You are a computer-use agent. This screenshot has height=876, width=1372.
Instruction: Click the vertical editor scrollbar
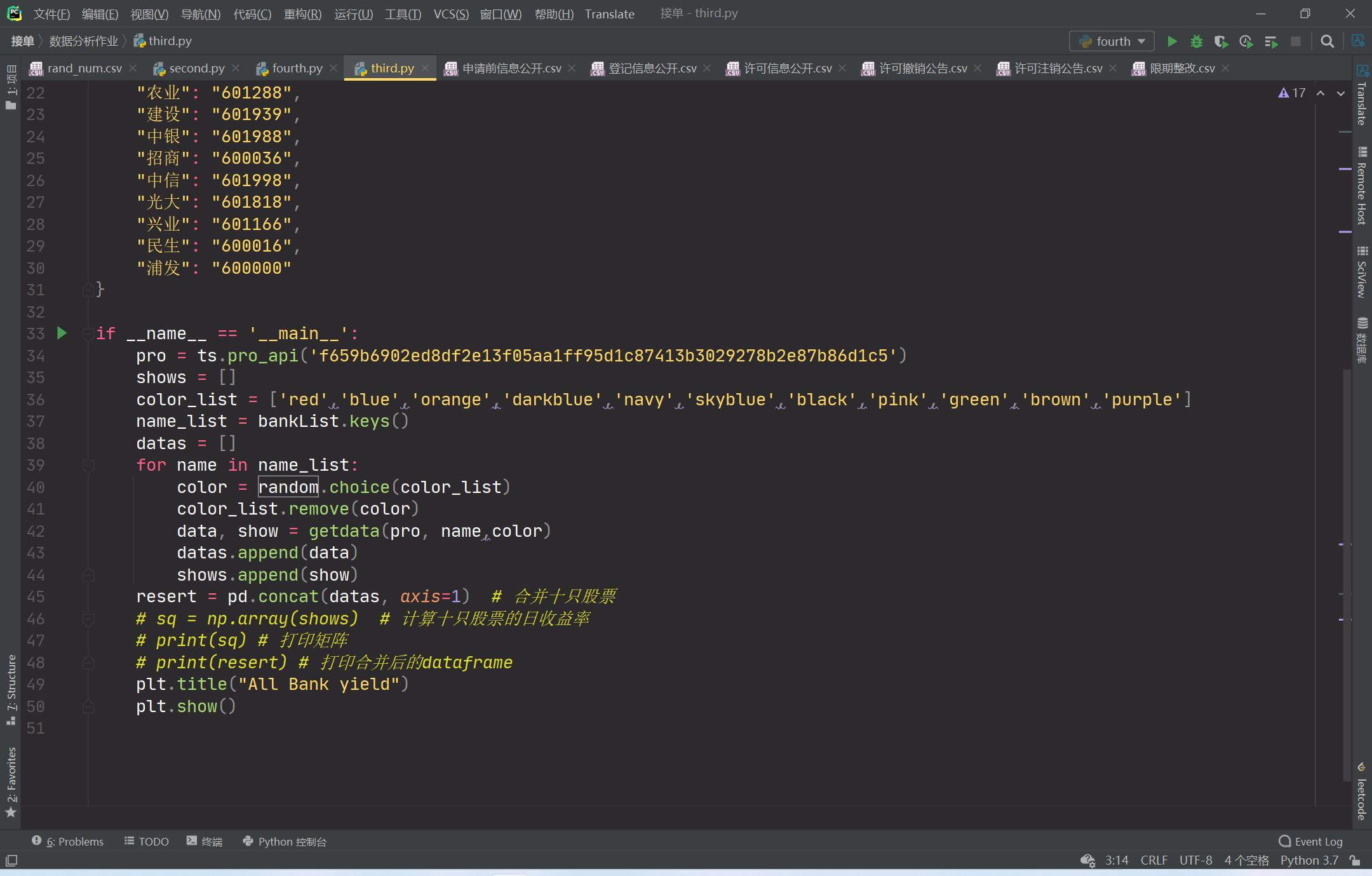[1346, 575]
